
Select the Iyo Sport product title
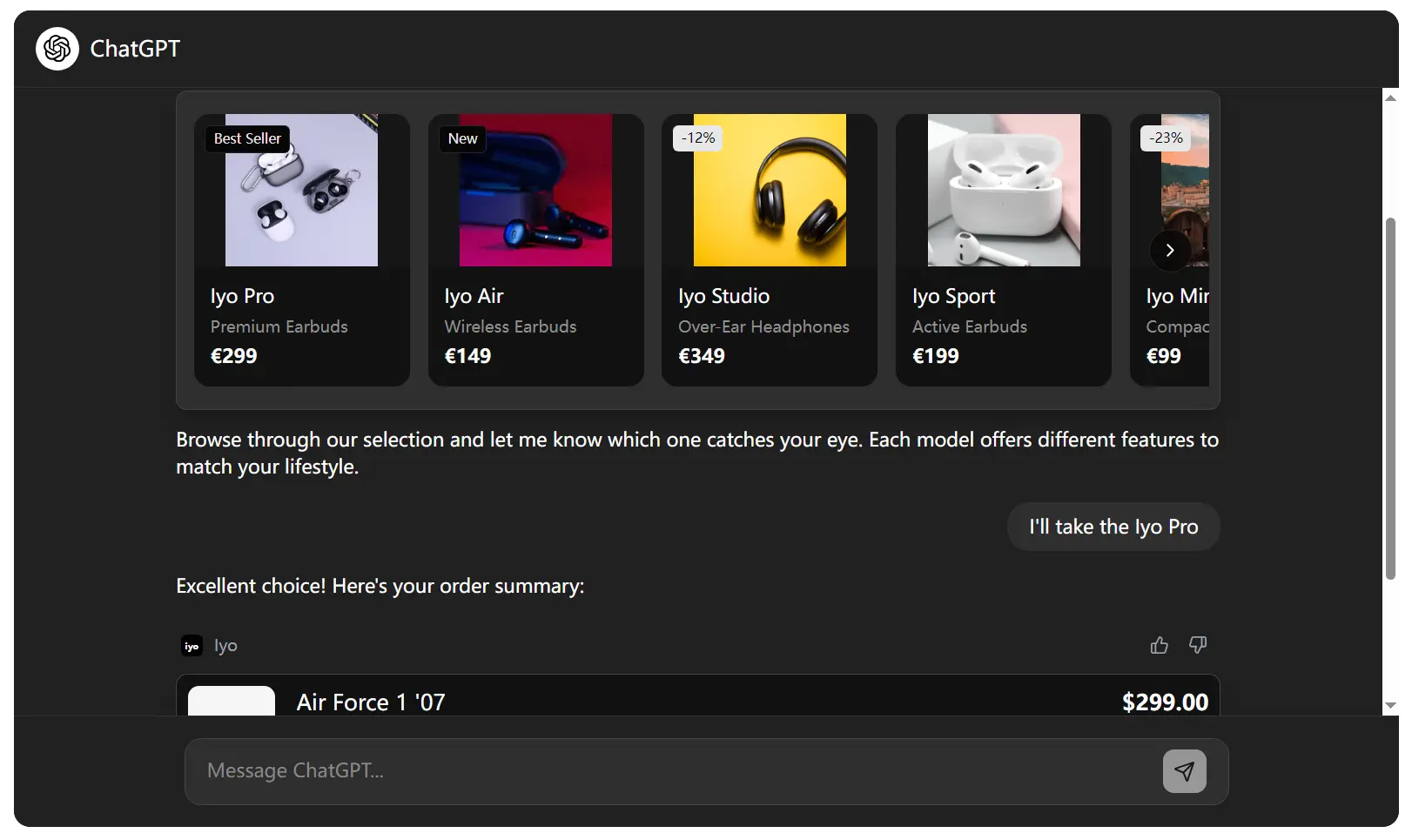click(953, 297)
